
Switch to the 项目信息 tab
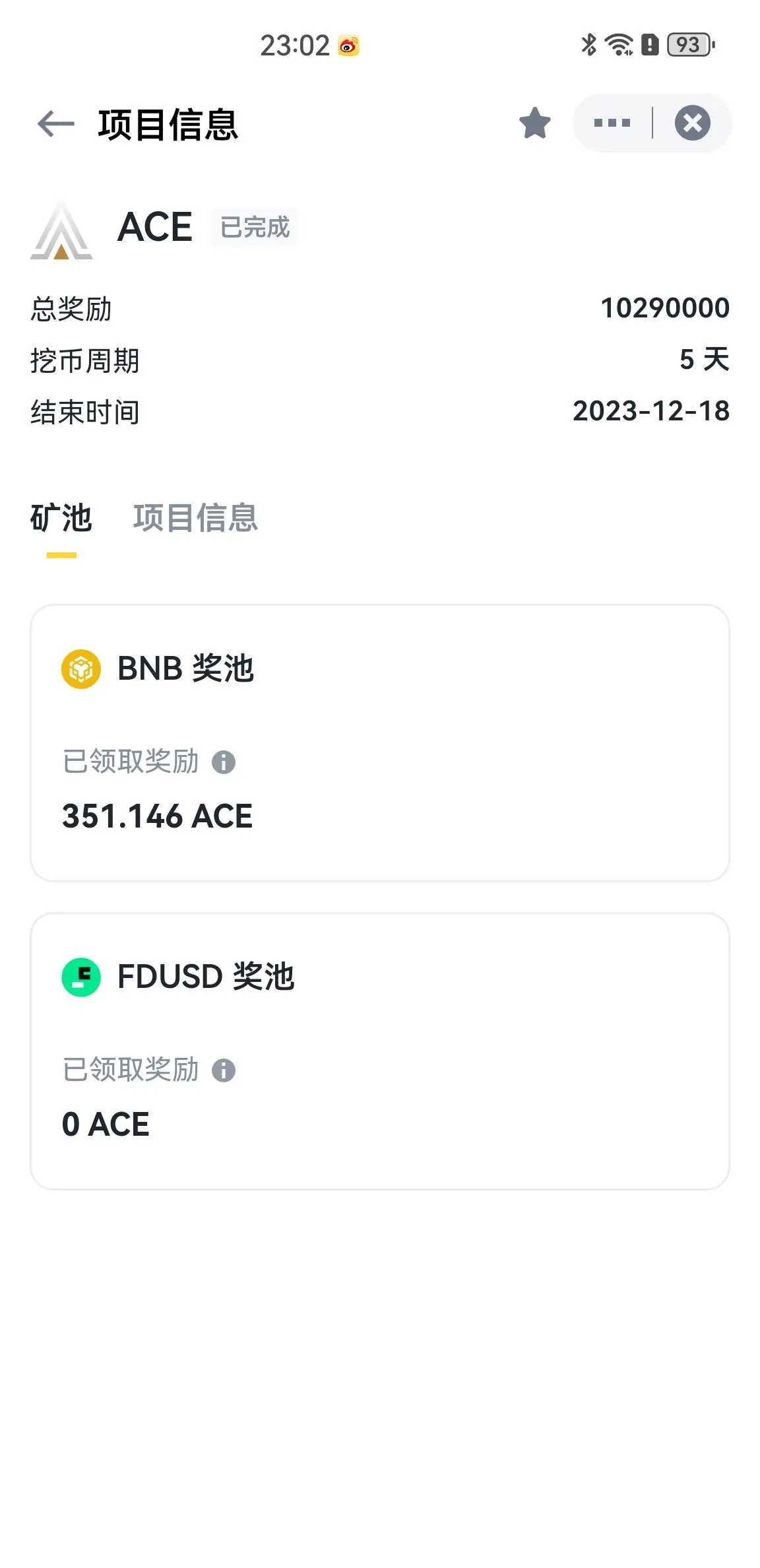click(x=195, y=518)
